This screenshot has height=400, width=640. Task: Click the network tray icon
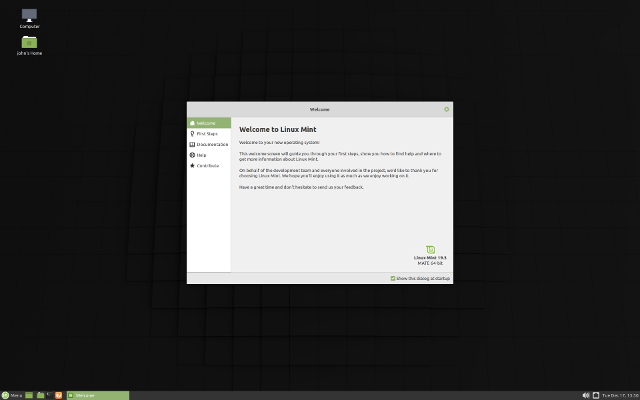pyautogui.click(x=596, y=395)
